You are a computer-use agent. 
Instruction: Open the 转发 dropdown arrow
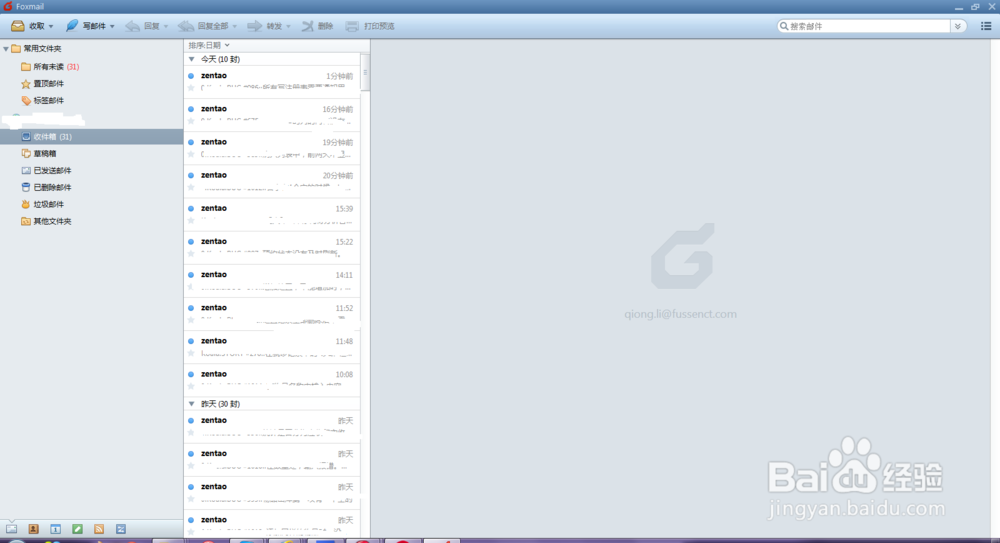coord(288,27)
